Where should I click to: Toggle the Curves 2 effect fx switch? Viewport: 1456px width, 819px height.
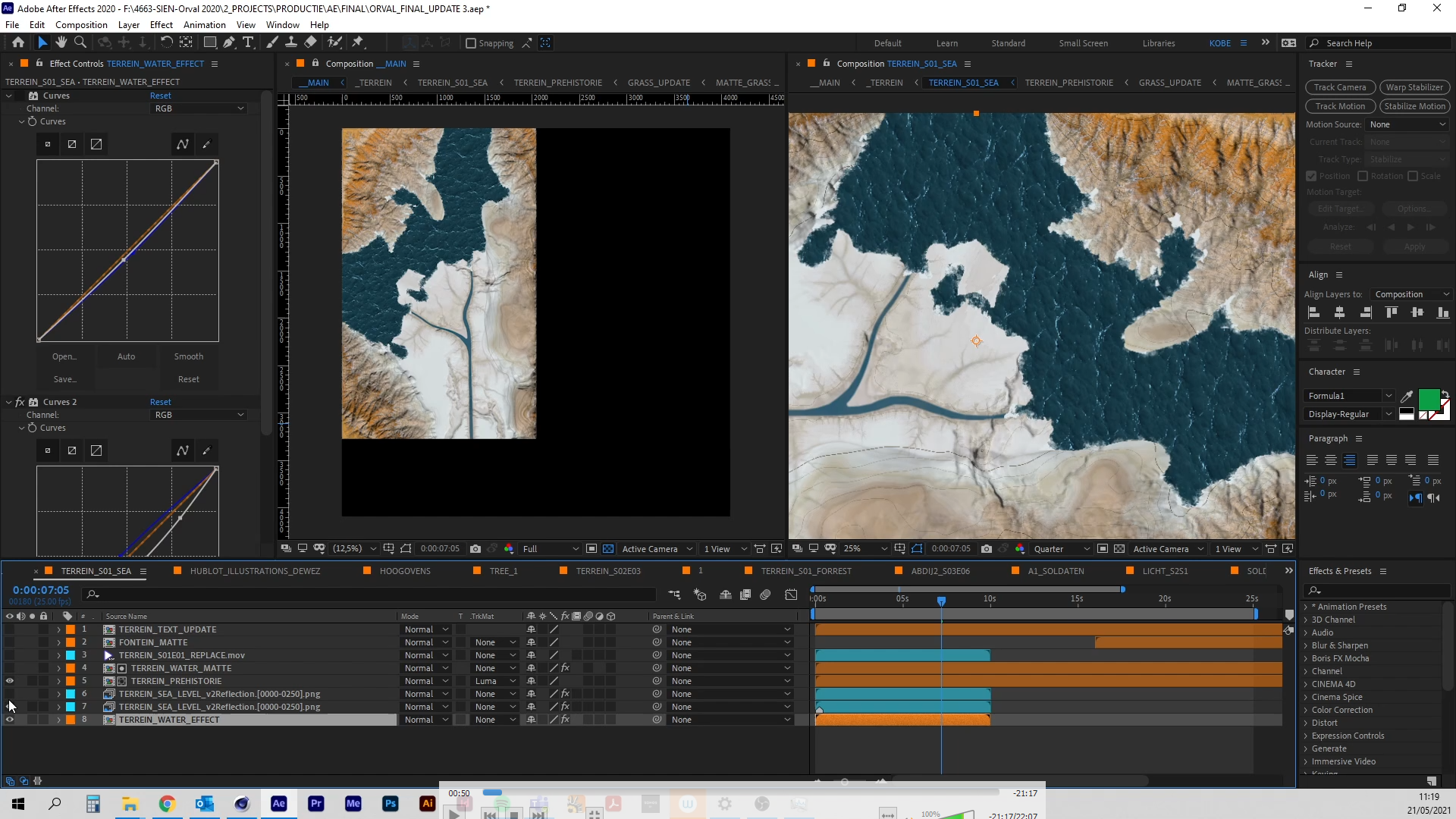click(20, 402)
